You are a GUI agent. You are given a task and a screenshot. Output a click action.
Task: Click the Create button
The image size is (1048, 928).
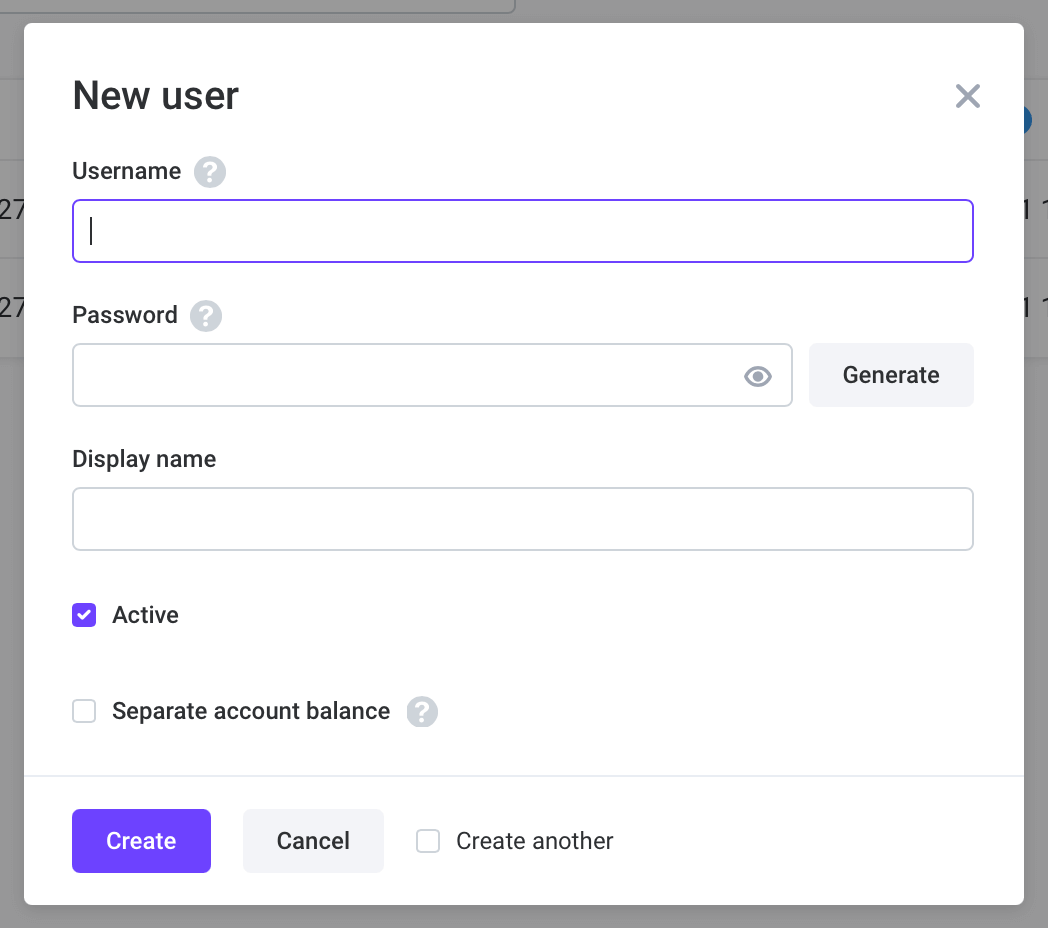click(141, 841)
